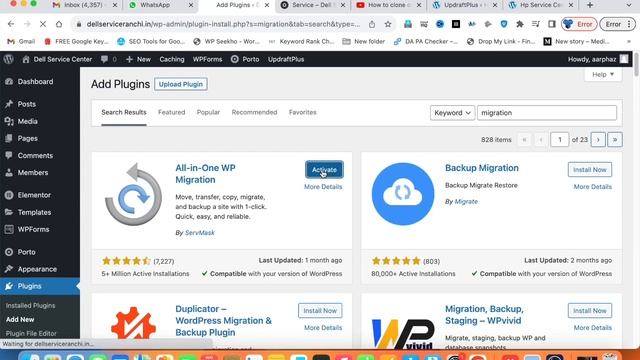The width and height of the screenshot is (640, 360).
Task: Open Posts in the sidebar
Action: click(x=27, y=104)
